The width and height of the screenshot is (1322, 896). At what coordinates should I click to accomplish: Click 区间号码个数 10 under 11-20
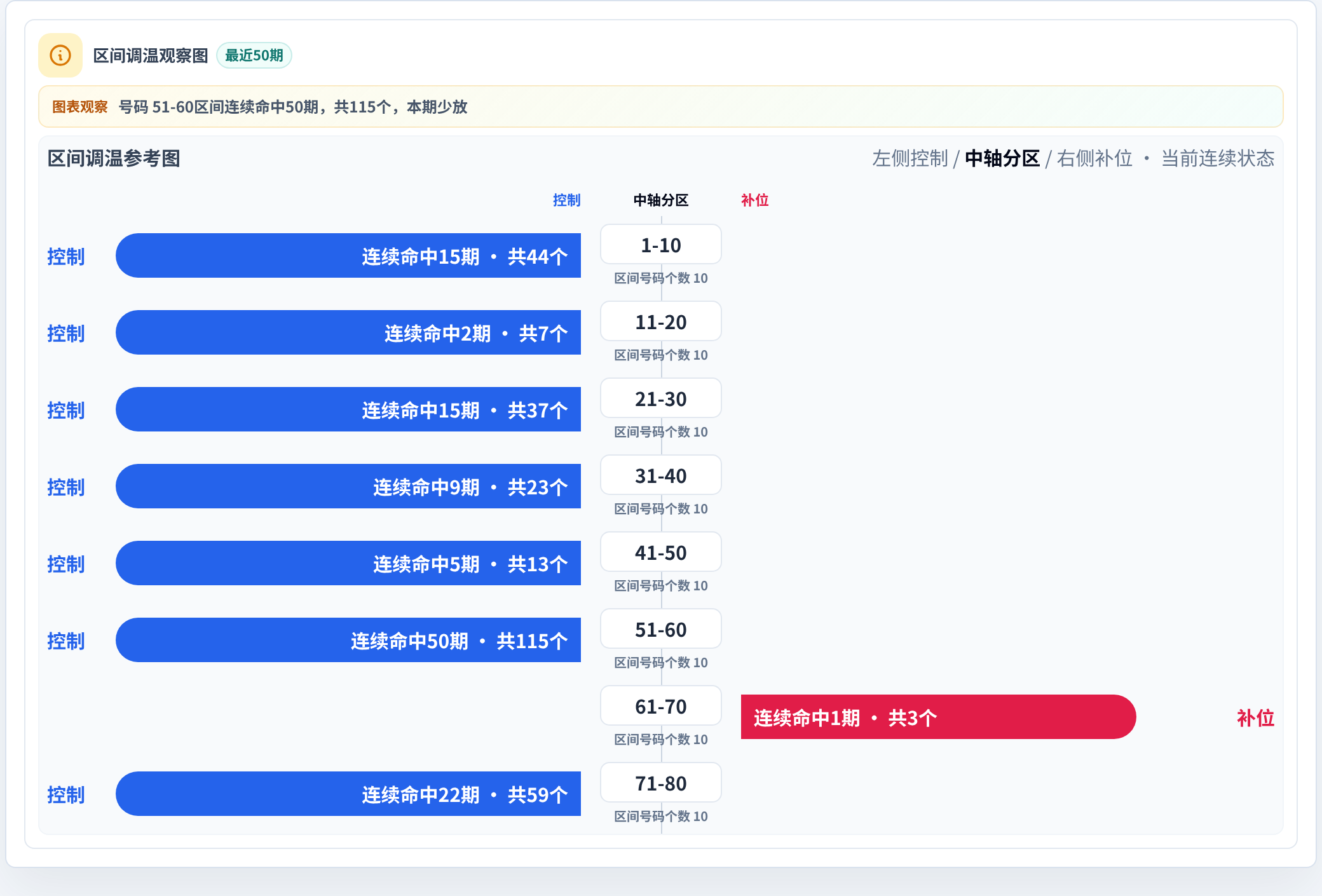(661, 355)
